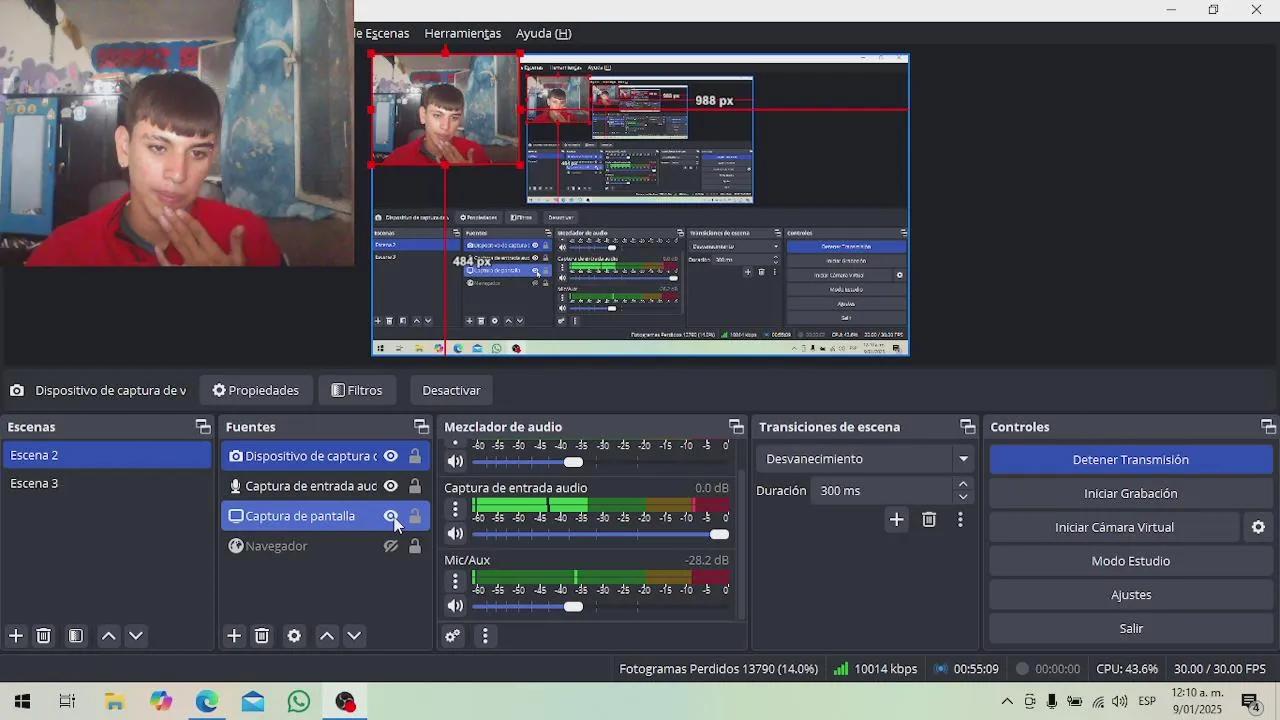
Task: Hide Captura de pantalla with its eye toggle
Action: pyautogui.click(x=391, y=515)
